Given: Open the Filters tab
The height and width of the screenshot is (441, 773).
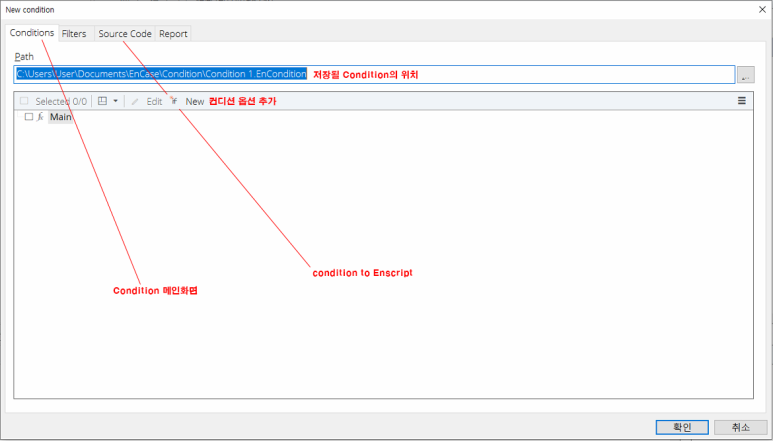Looking at the screenshot, I should 74,34.
